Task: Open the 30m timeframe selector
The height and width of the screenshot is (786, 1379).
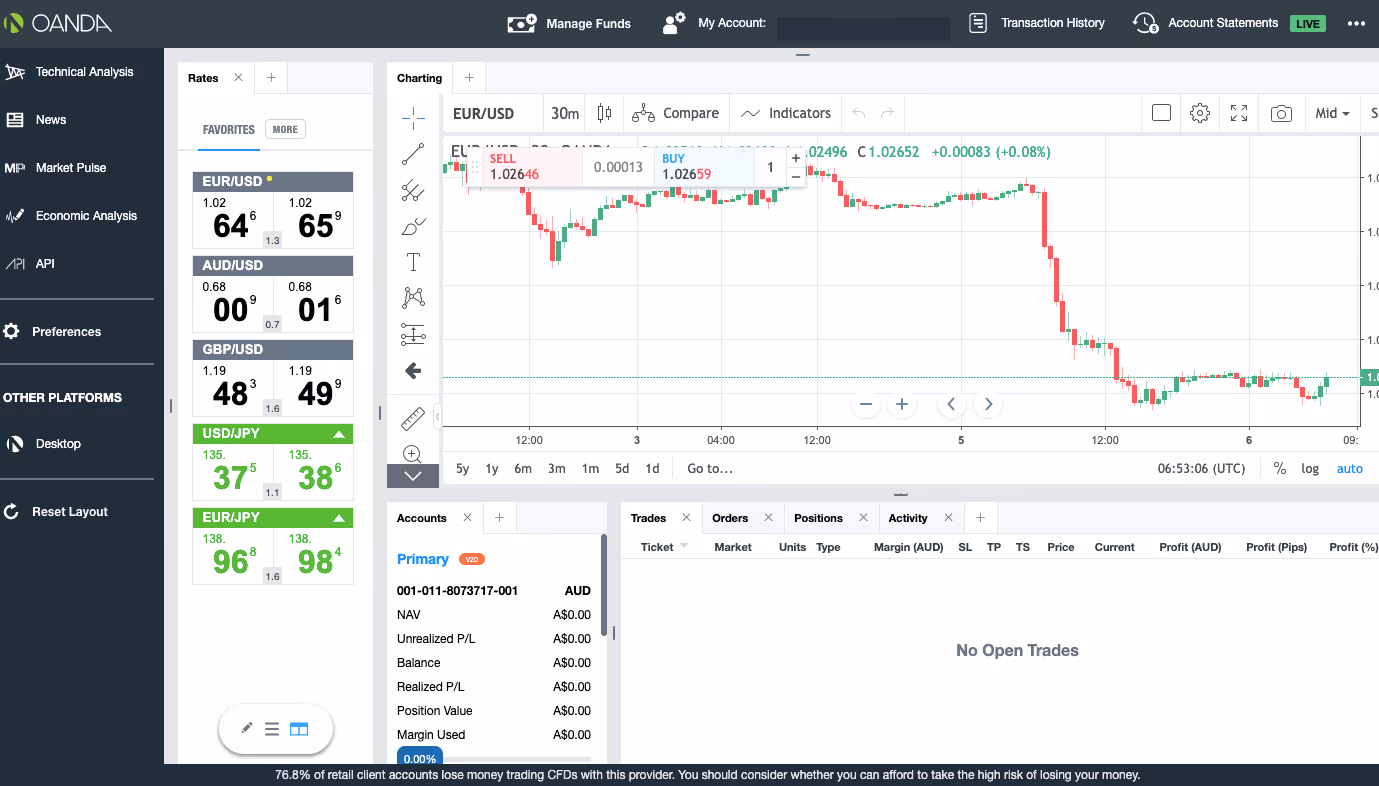Action: pyautogui.click(x=565, y=113)
